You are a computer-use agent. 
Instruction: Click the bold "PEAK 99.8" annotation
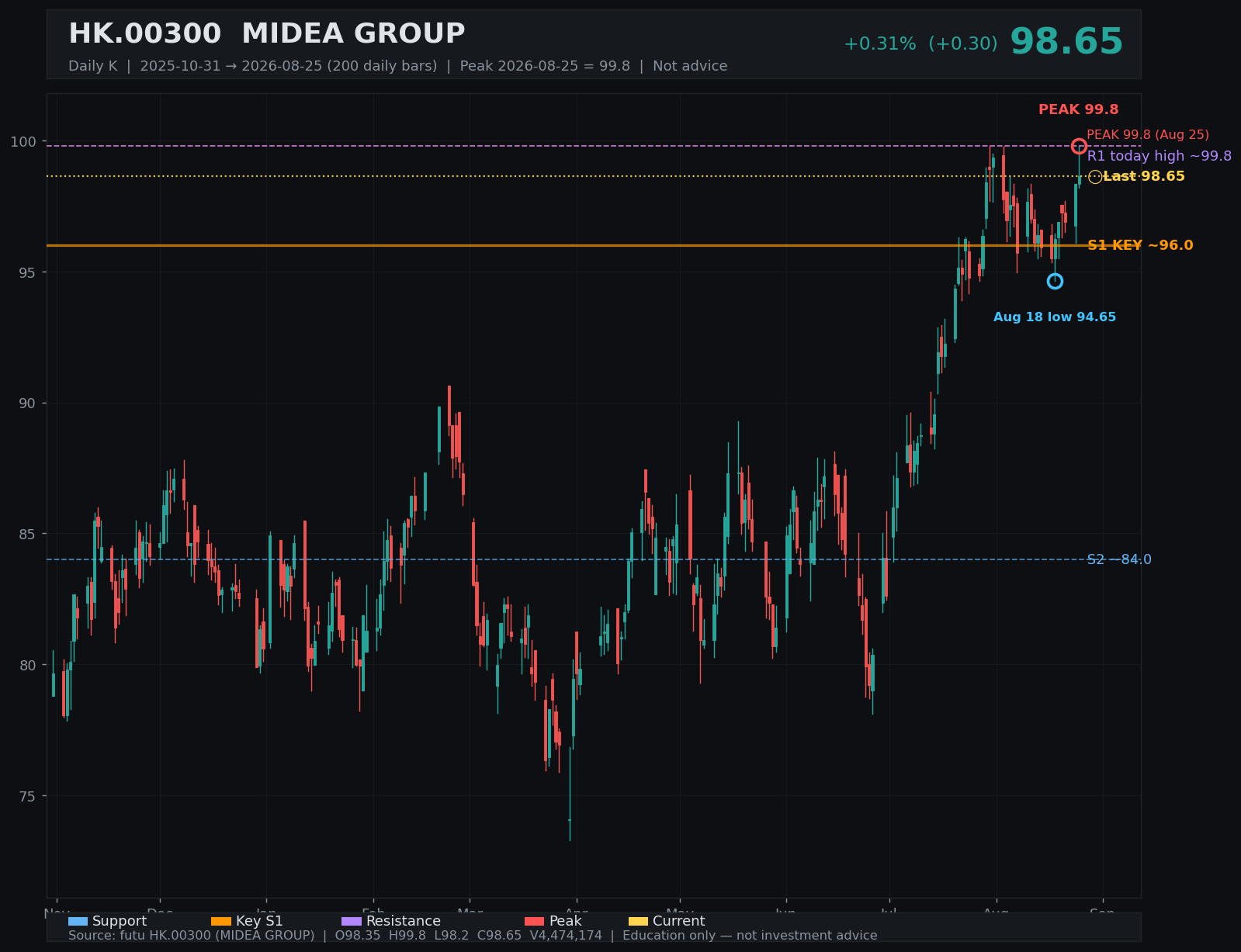click(x=1079, y=110)
